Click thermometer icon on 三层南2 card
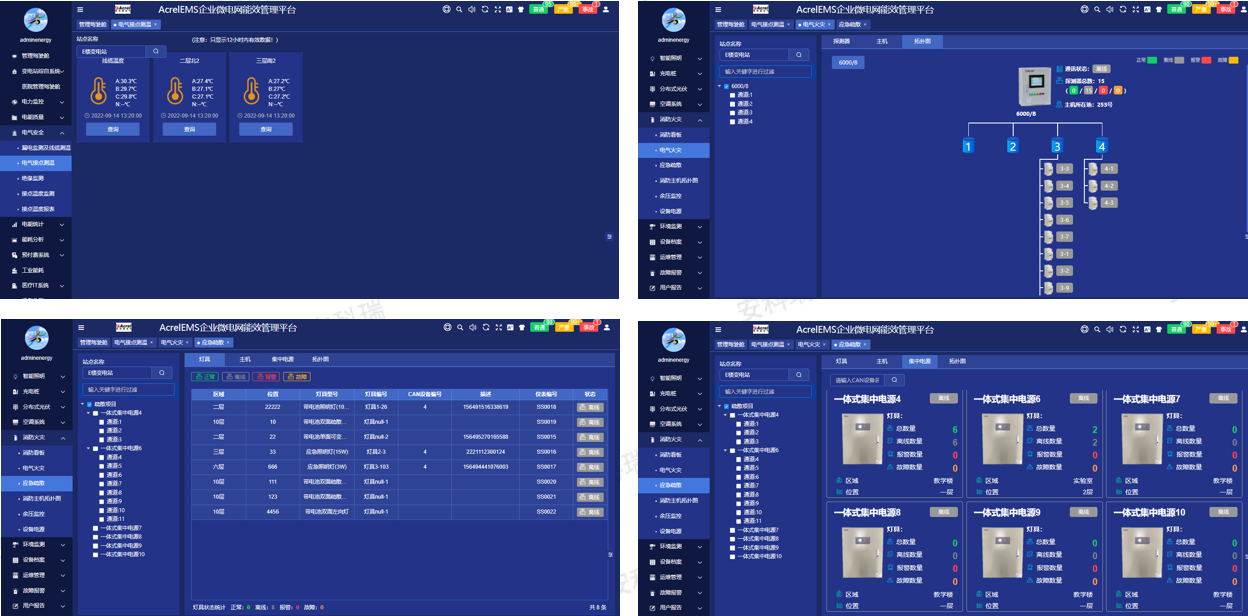Screen dimensions: 1248x616 tap(251, 90)
